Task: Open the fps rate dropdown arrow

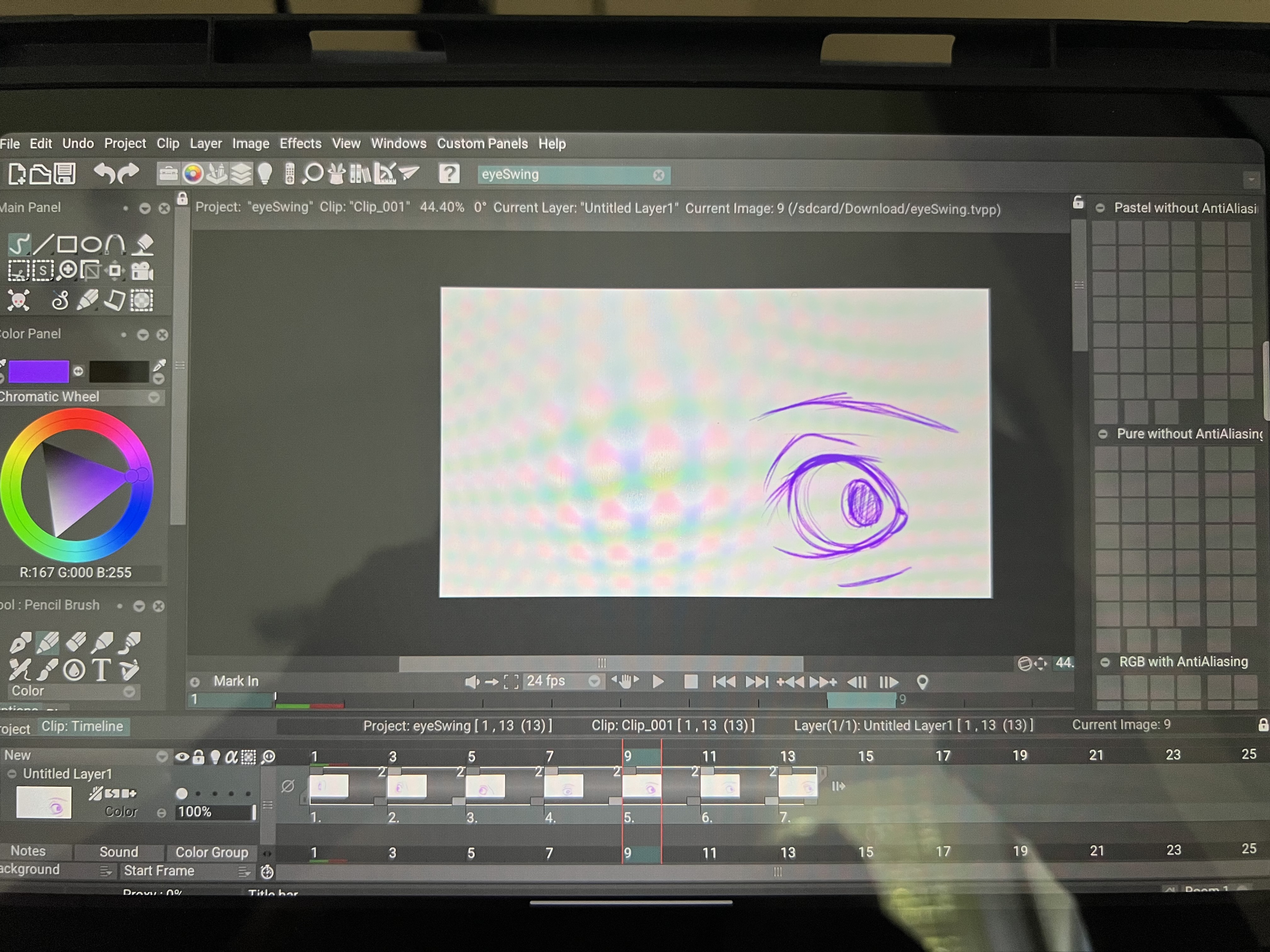Action: point(594,682)
